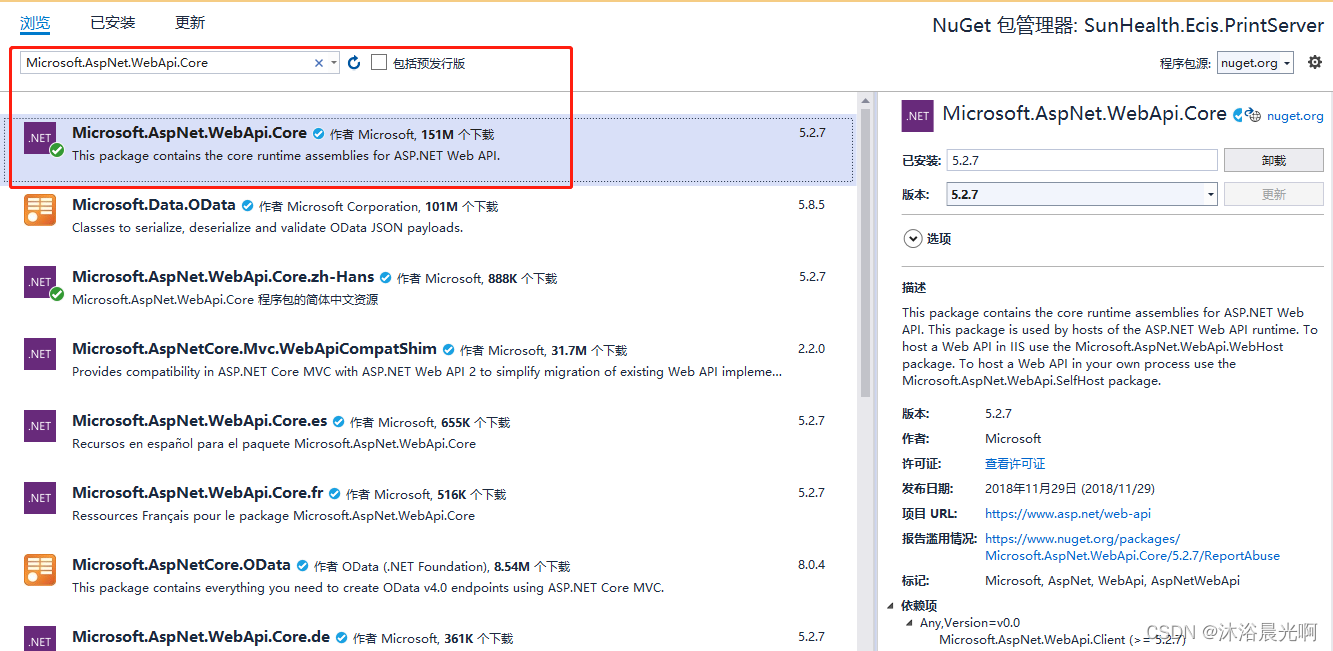Collapse the Dependencies (依赖项) section
Viewport: 1333px width, 651px height.
(x=891, y=606)
